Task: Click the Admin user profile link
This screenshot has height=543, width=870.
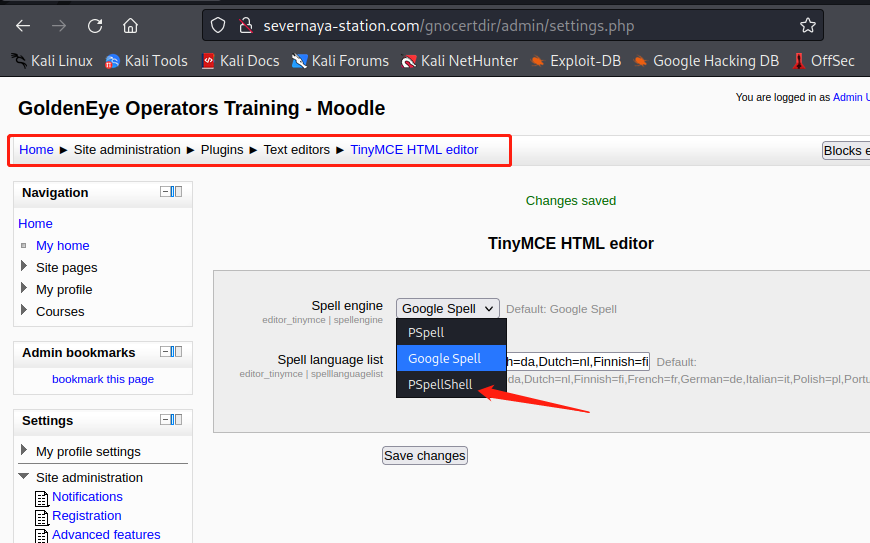Action: pos(851,97)
